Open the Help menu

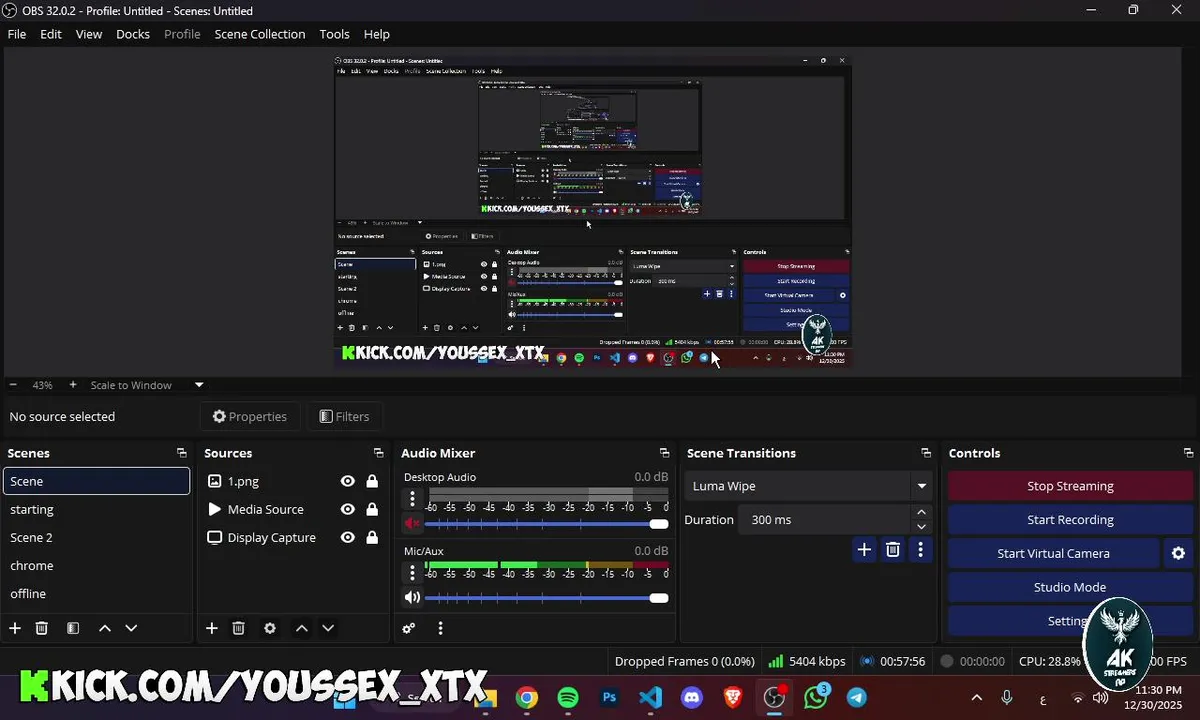(377, 34)
